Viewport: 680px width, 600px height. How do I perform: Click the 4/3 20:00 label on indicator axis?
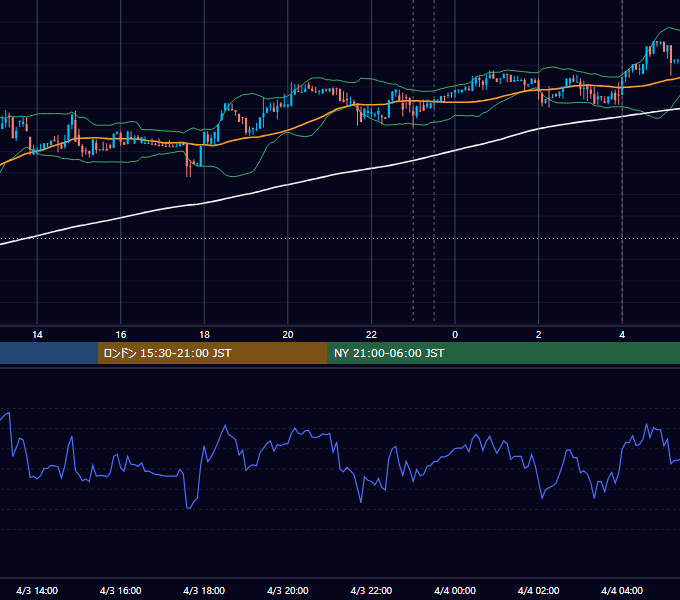tap(288, 590)
